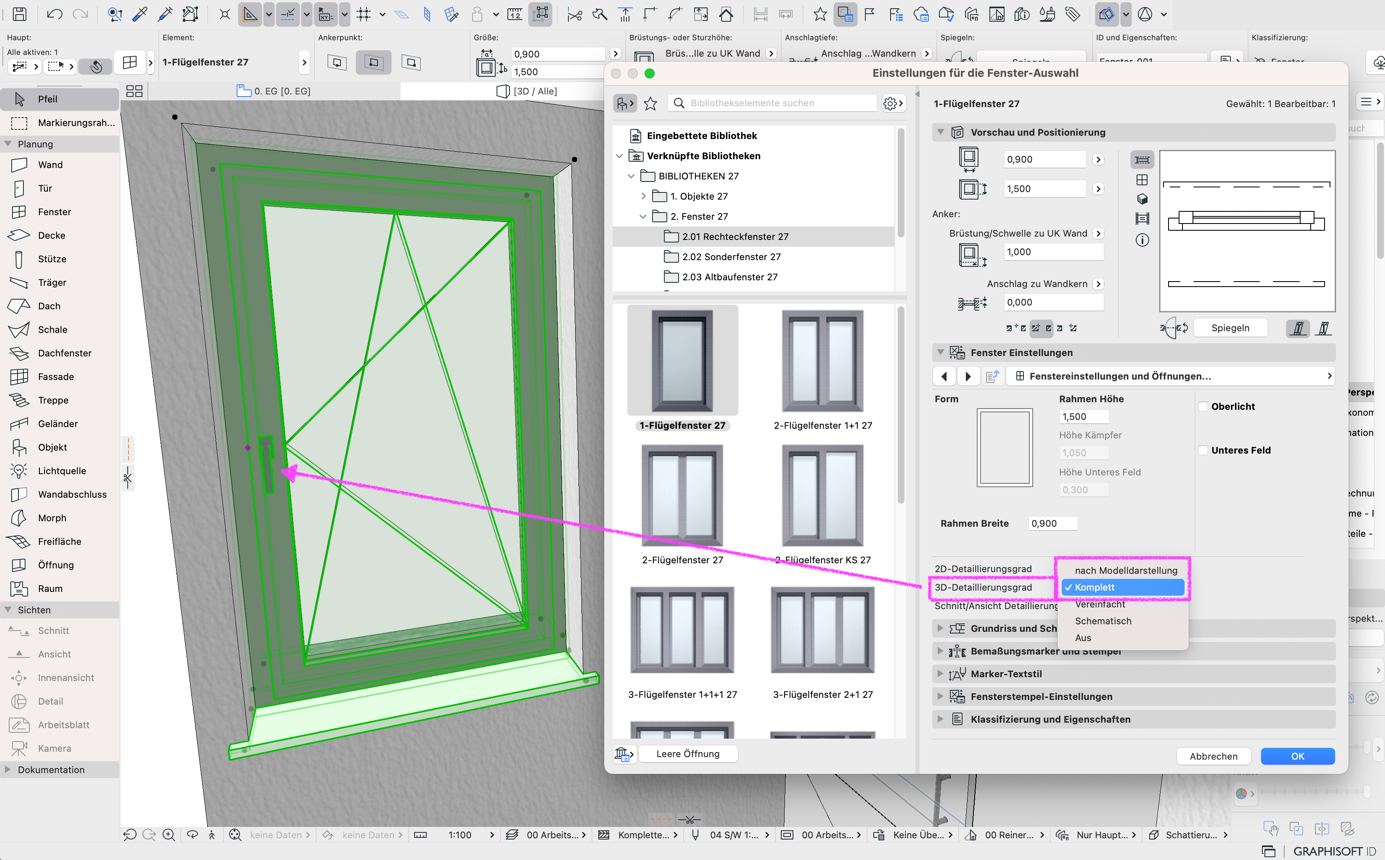Open Fenstereinstellungen und Öffnungen dropdown

click(x=1171, y=376)
